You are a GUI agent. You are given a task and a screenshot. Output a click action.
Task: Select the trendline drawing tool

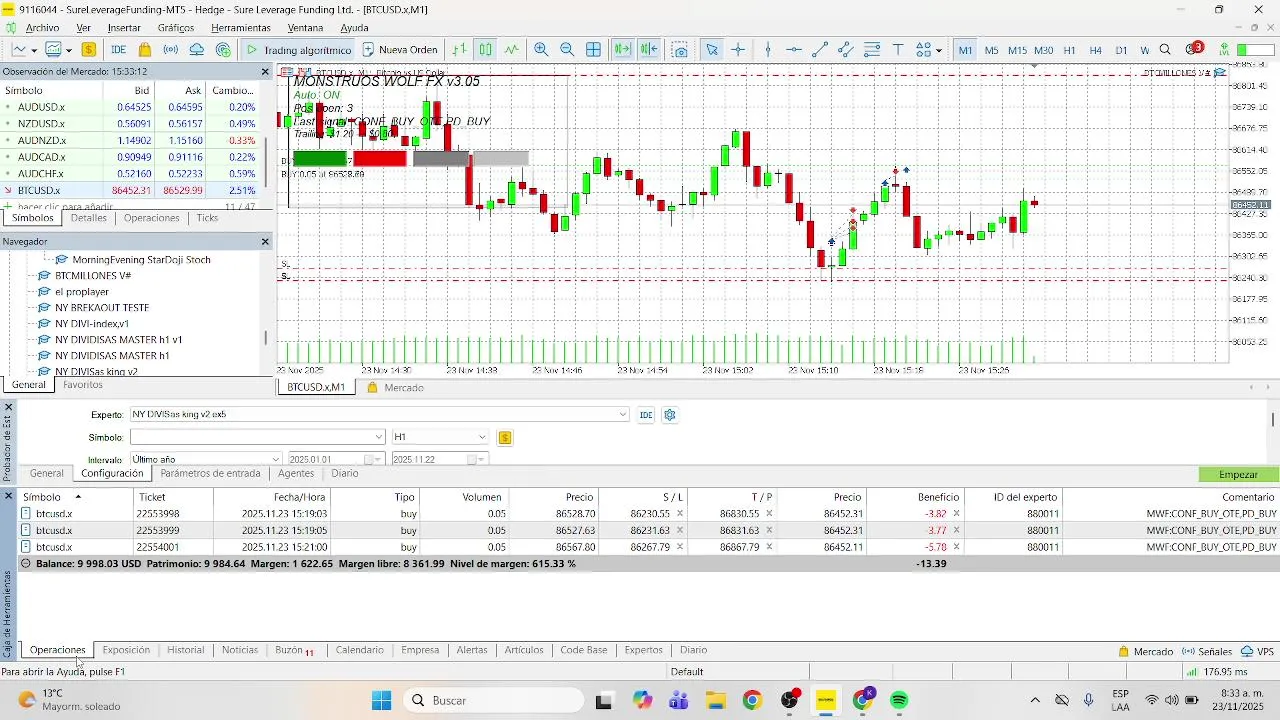point(820,49)
